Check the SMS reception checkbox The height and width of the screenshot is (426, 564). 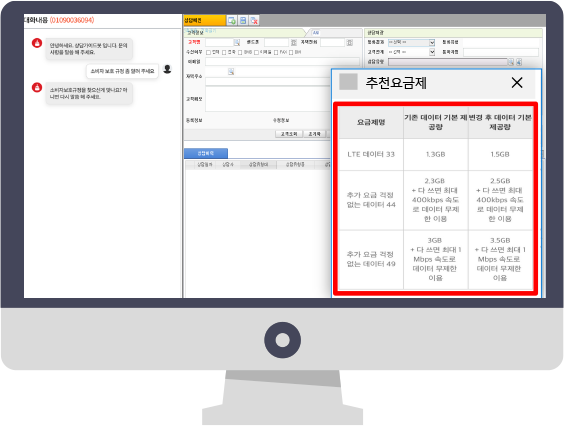[x=240, y=53]
